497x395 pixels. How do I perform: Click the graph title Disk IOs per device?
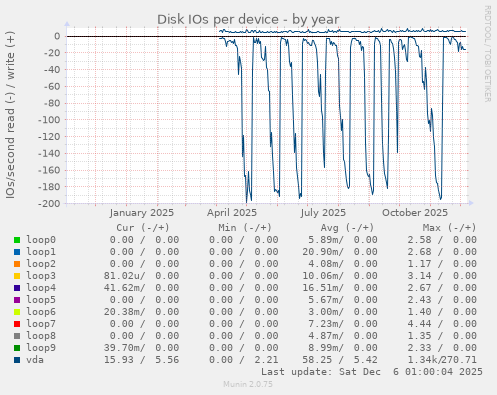click(x=248, y=19)
